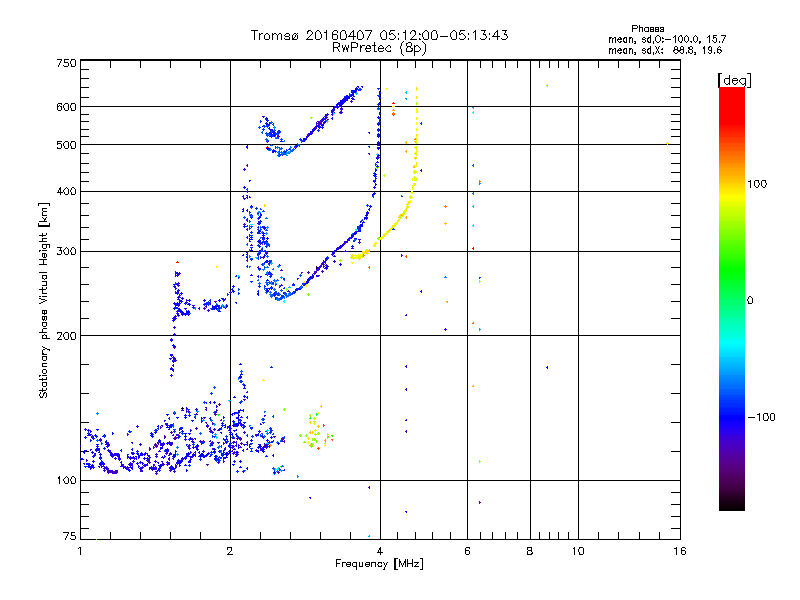Image resolution: width=800 pixels, height=600 pixels.
Task: Click the '400' y-axis tick label
Action: click(66, 192)
